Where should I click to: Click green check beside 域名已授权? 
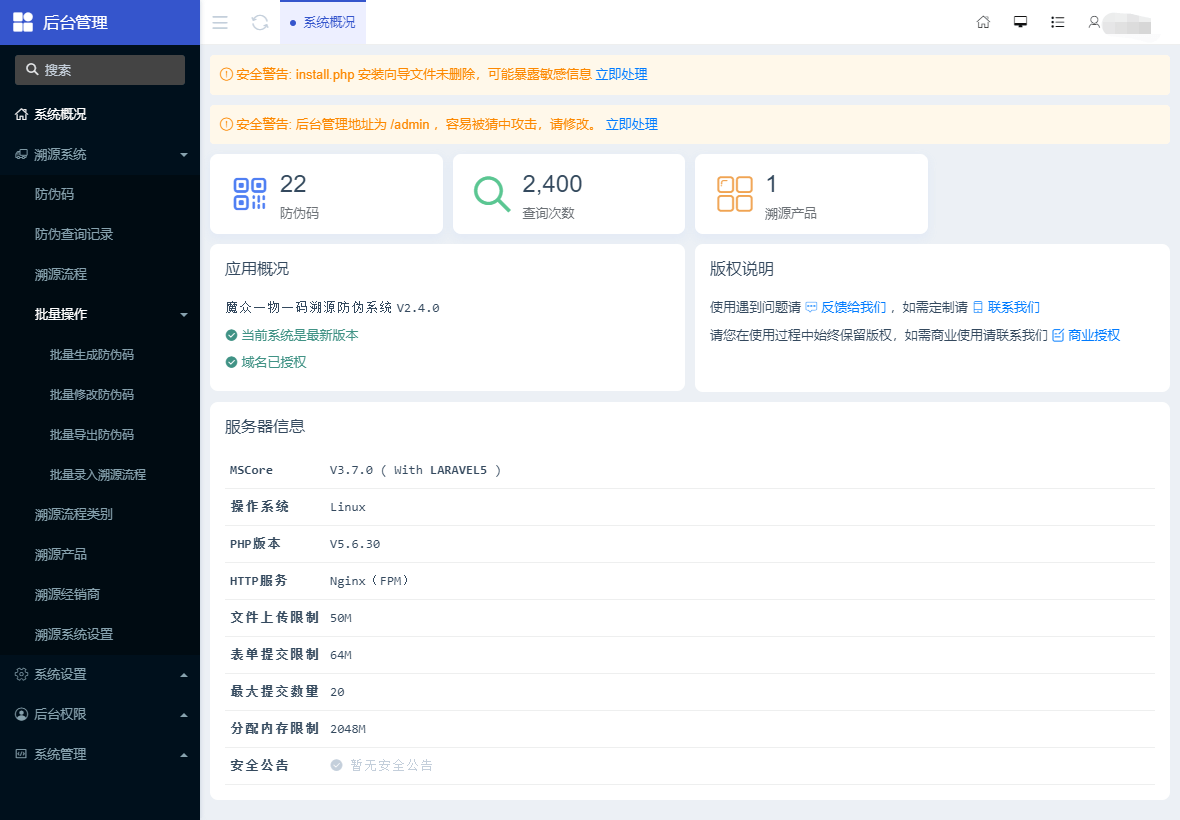click(x=232, y=363)
